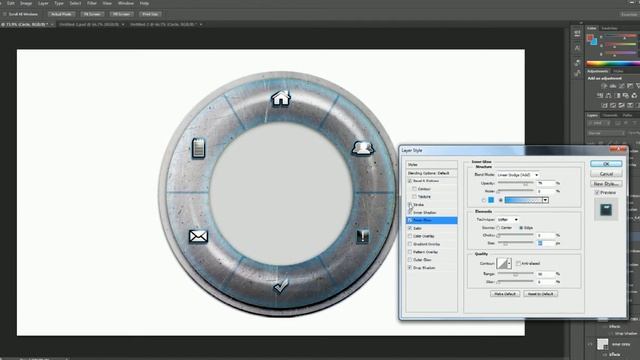Add a Photo Filter adjustment icon

pyautogui.click(x=625, y=96)
